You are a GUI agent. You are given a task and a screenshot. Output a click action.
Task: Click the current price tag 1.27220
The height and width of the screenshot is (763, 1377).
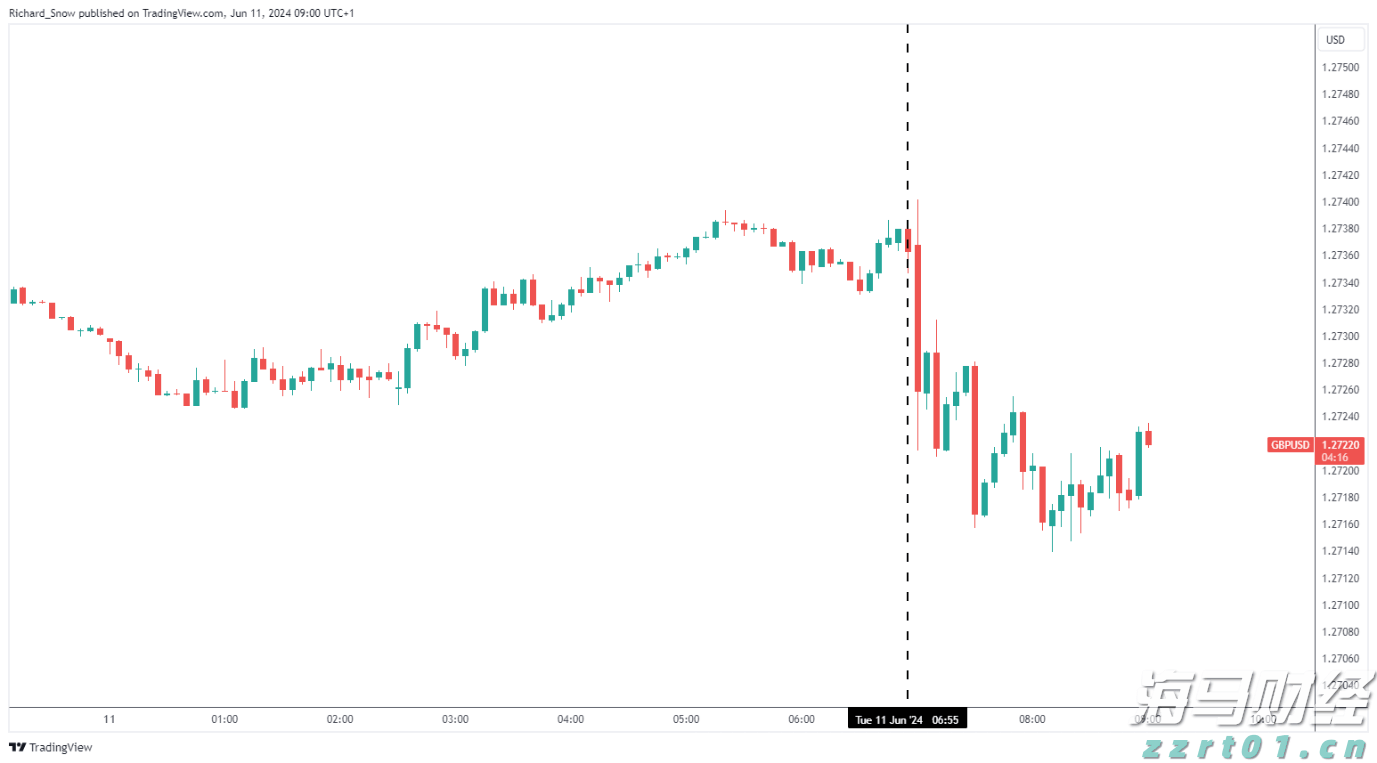pyautogui.click(x=1339, y=445)
